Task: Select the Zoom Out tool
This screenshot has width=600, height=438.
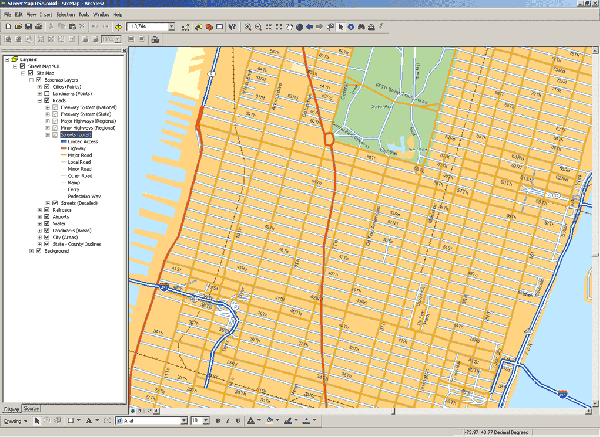Action: [x=258, y=27]
